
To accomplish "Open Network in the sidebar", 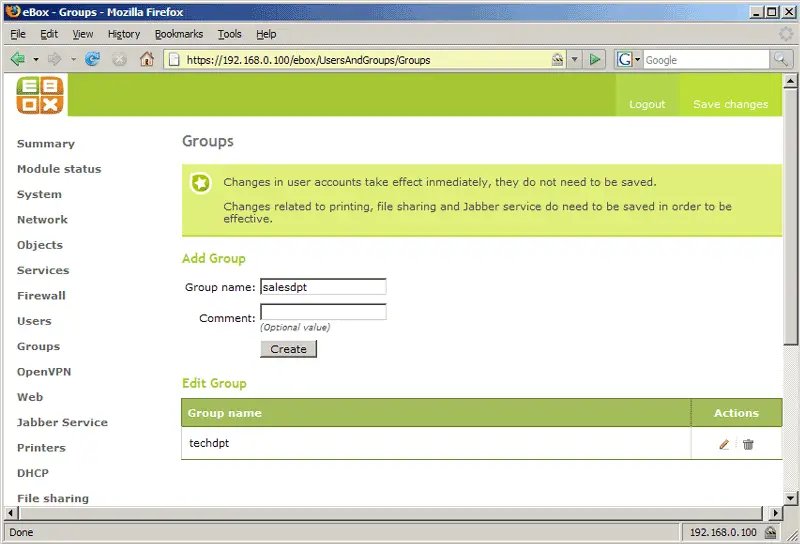I will tap(42, 220).
